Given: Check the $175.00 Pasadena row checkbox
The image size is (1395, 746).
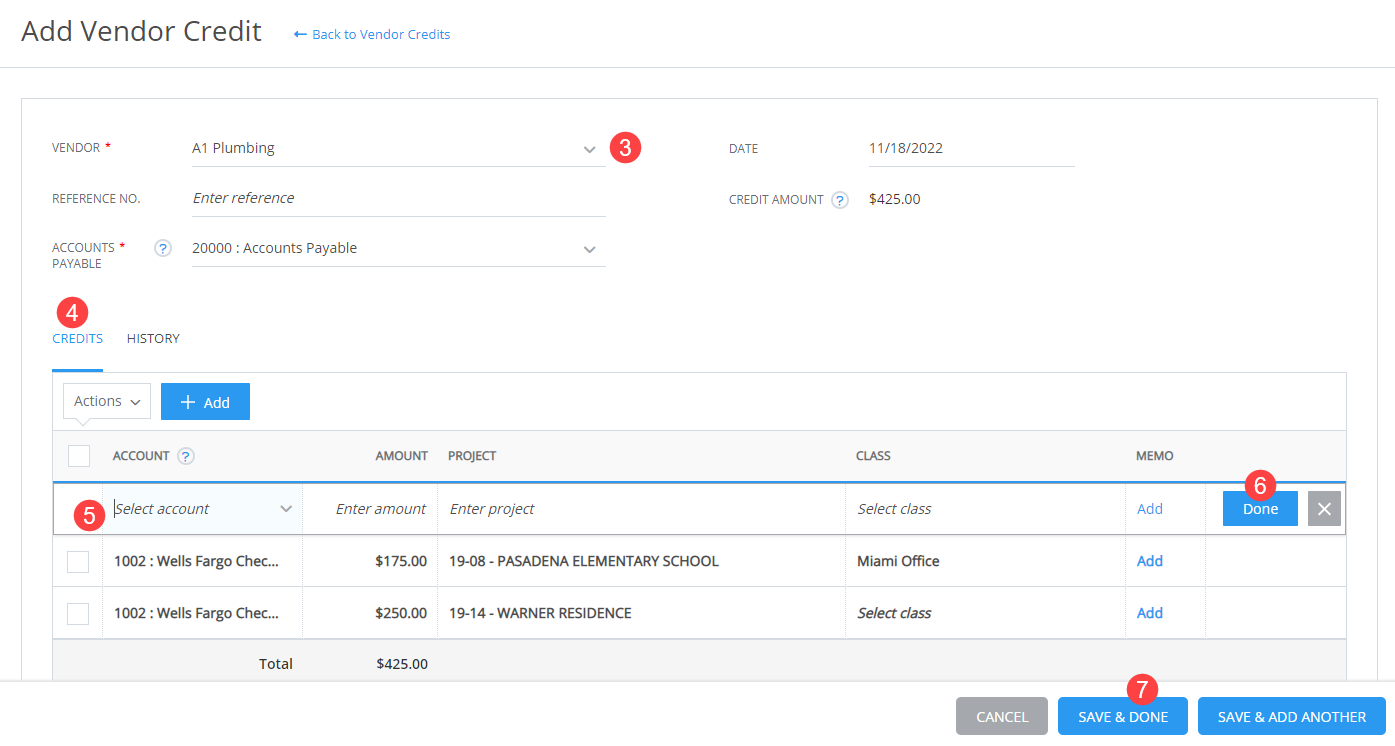Looking at the screenshot, I should [78, 562].
